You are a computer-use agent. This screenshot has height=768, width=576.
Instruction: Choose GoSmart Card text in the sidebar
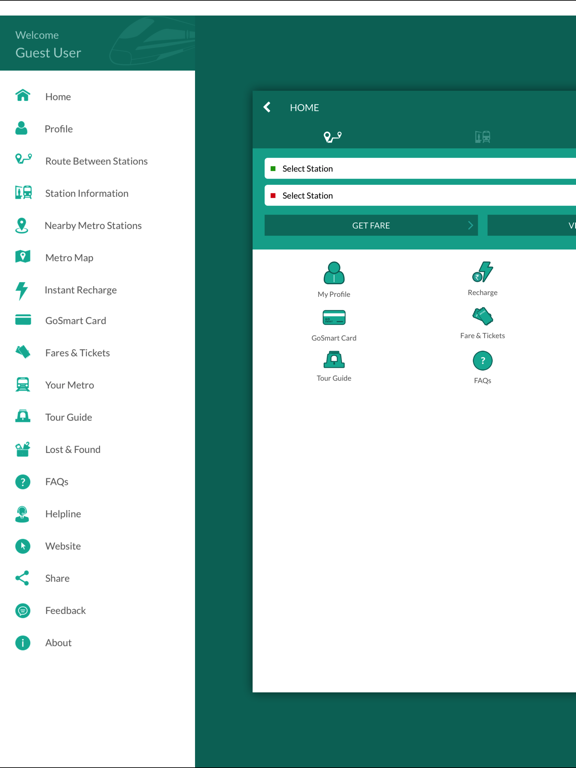click(75, 321)
